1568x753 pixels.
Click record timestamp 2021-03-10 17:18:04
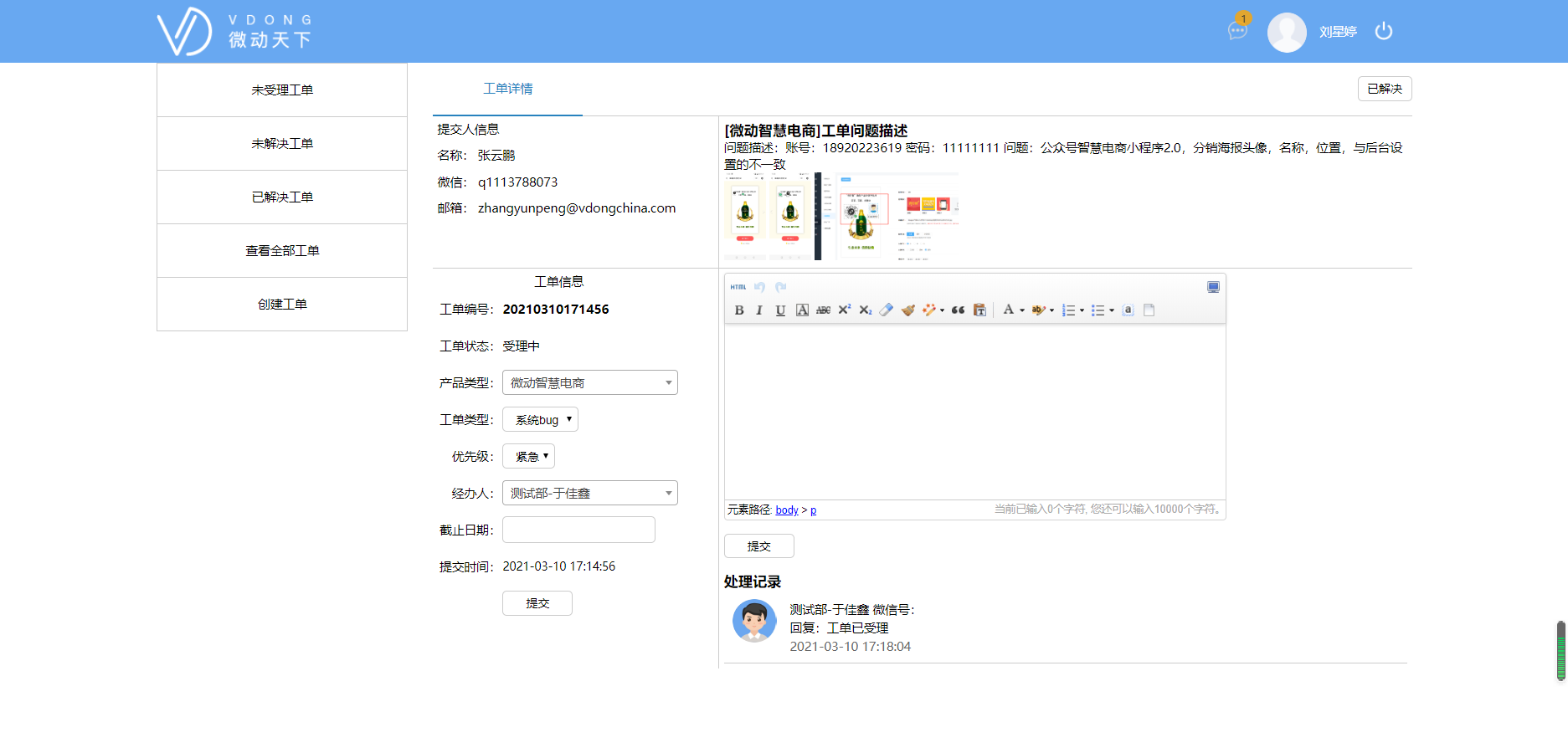tap(850, 647)
